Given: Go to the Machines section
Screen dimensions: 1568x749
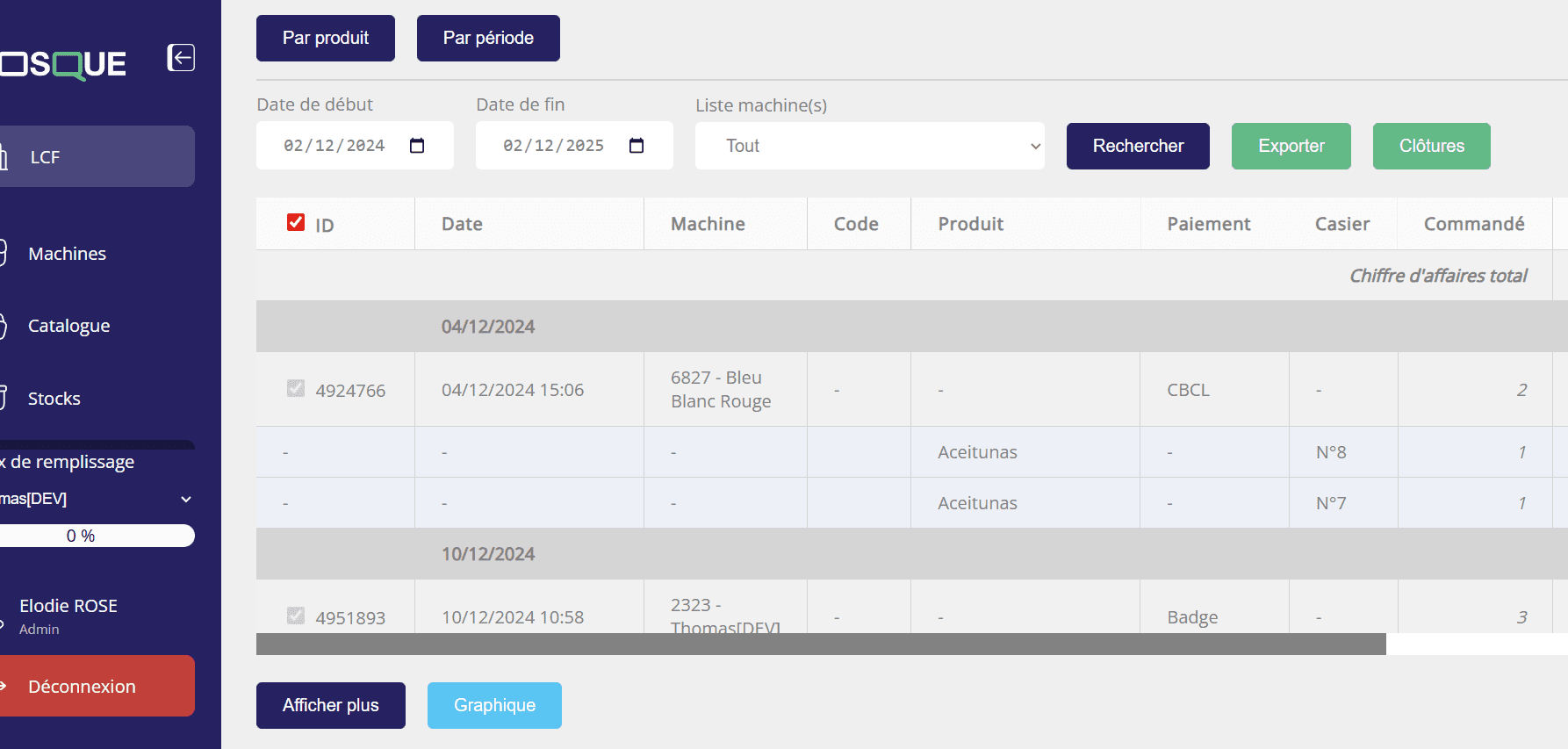Looking at the screenshot, I should pos(67,254).
